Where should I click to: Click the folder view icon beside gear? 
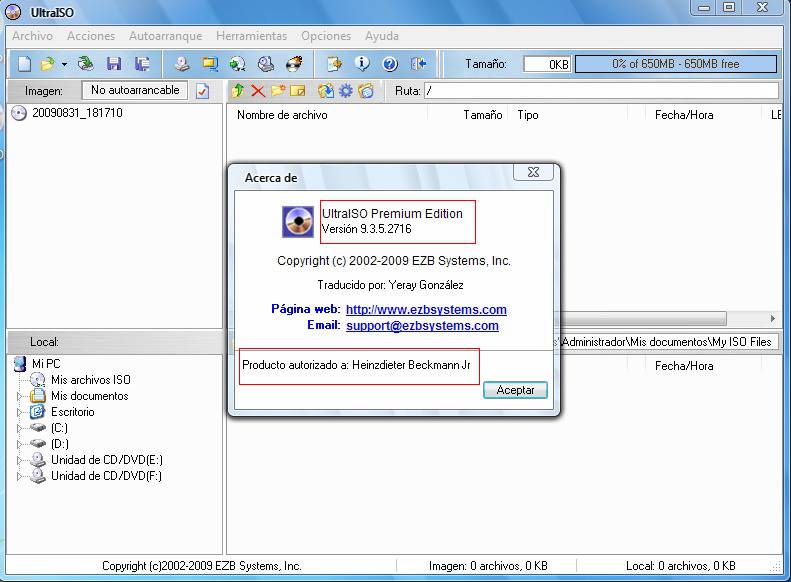366,91
